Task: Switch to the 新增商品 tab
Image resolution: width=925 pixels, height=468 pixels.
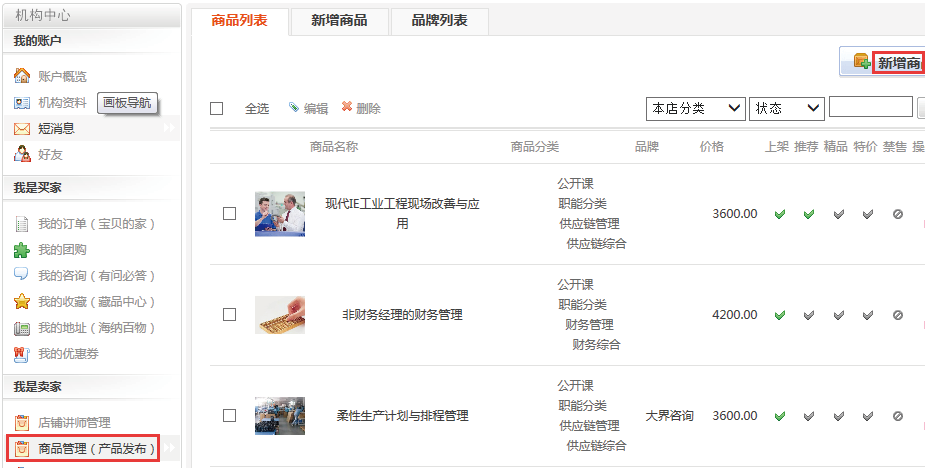Action: pyautogui.click(x=339, y=21)
